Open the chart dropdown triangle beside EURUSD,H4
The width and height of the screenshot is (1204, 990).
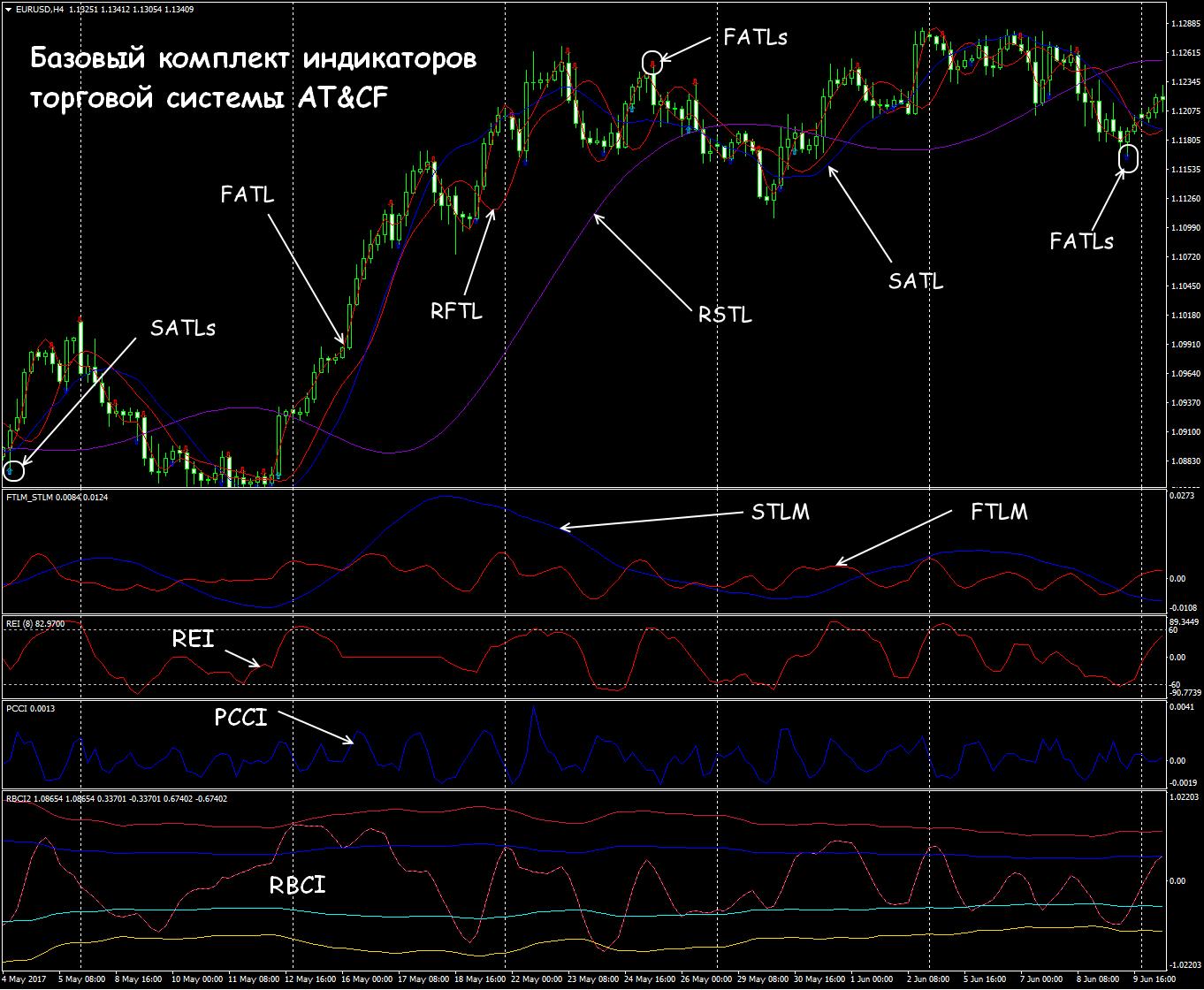coord(8,9)
